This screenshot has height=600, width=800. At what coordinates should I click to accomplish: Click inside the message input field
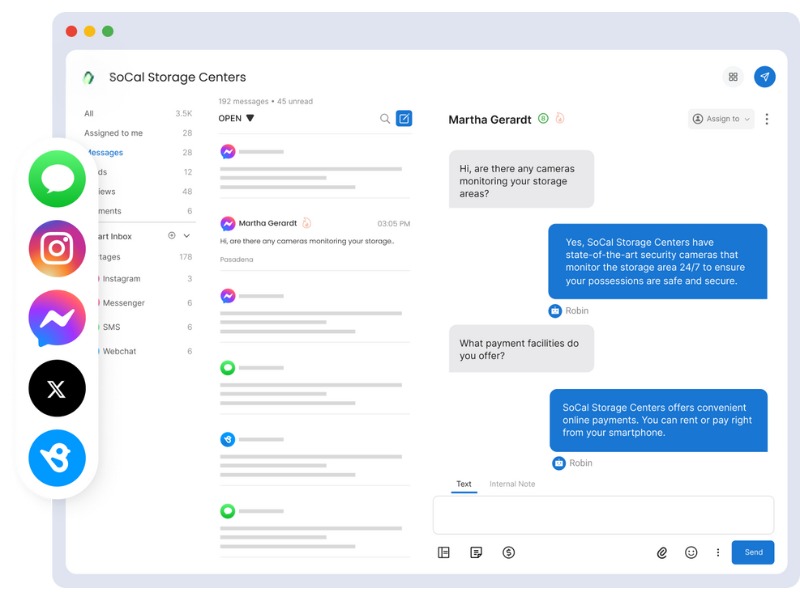603,514
